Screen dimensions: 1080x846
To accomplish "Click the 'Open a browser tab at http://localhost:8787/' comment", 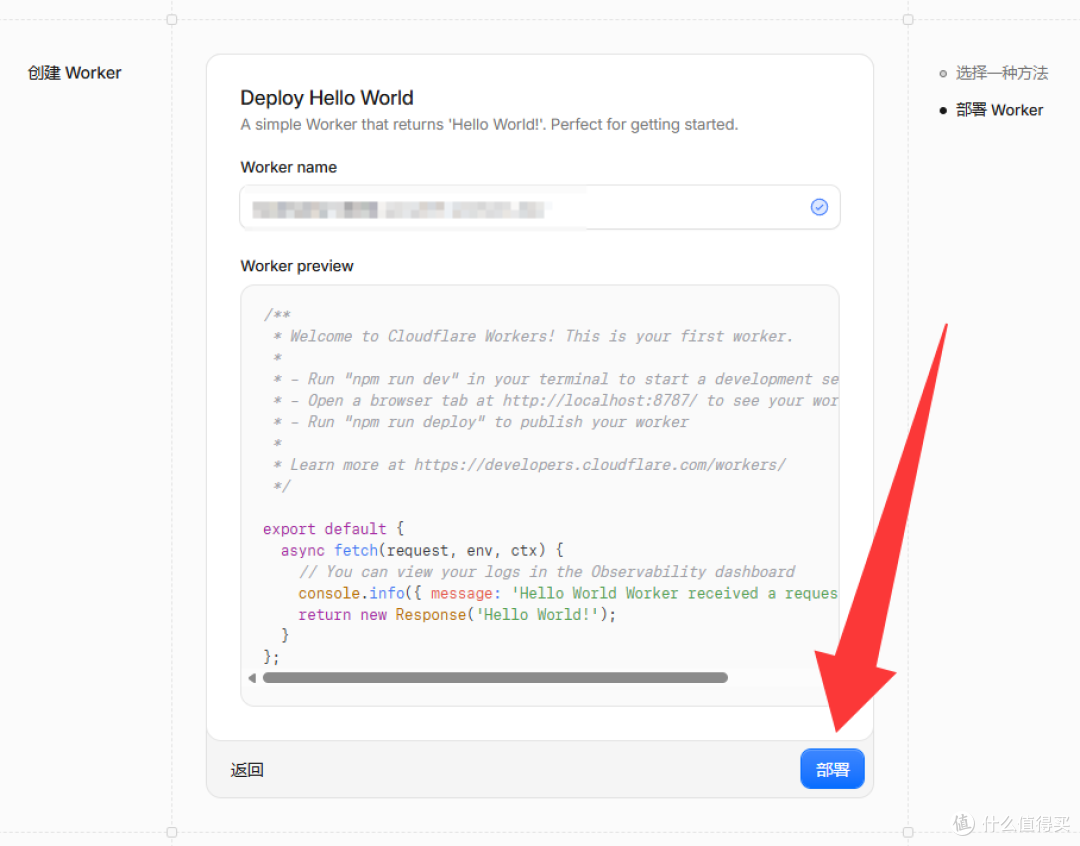I will tap(555, 400).
